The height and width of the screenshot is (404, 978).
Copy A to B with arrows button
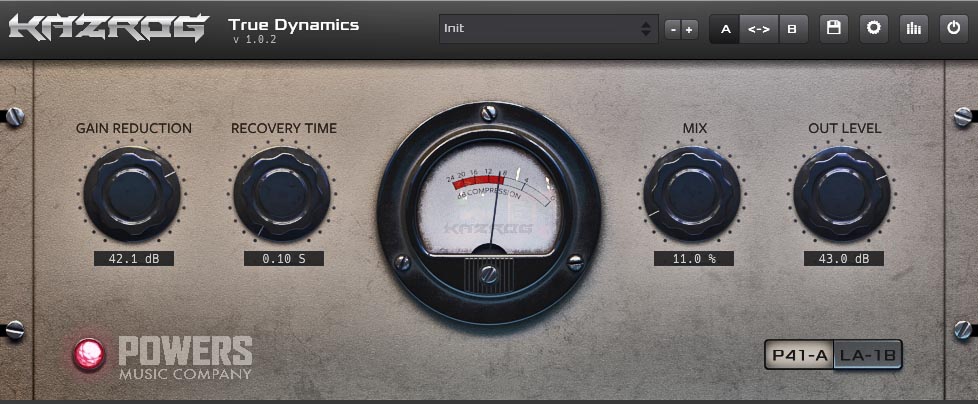(758, 29)
